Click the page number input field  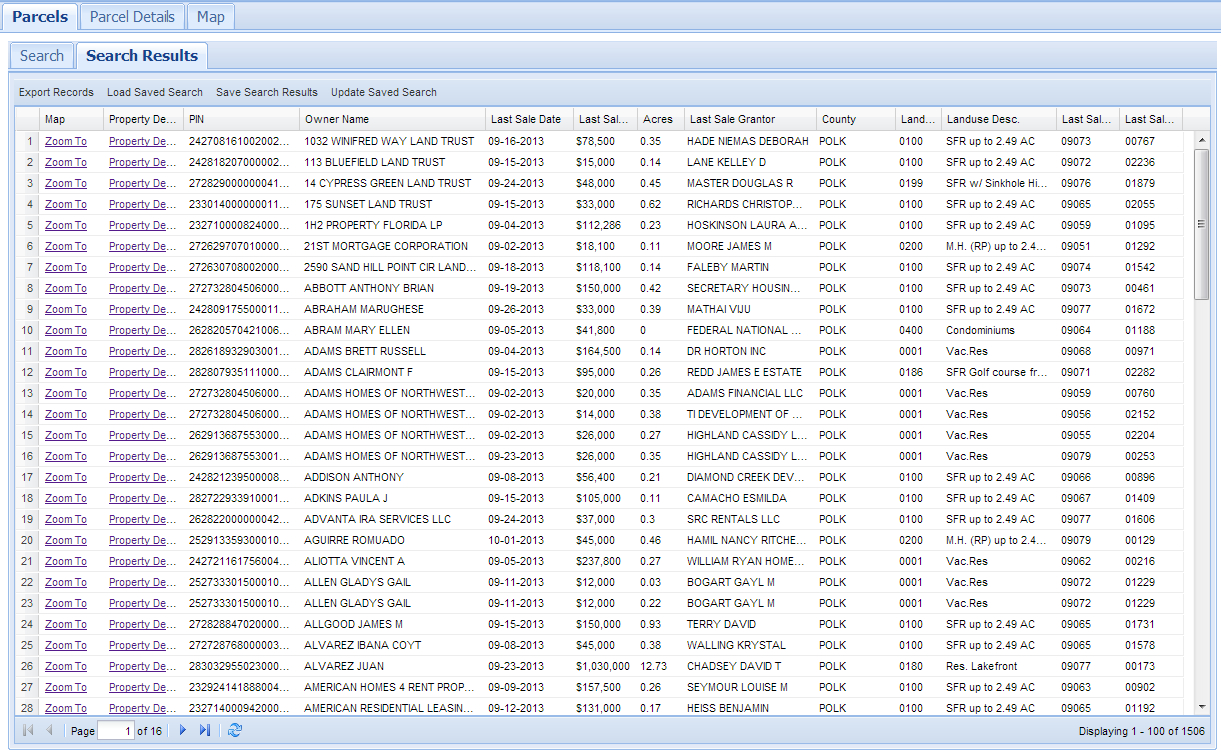click(x=115, y=731)
